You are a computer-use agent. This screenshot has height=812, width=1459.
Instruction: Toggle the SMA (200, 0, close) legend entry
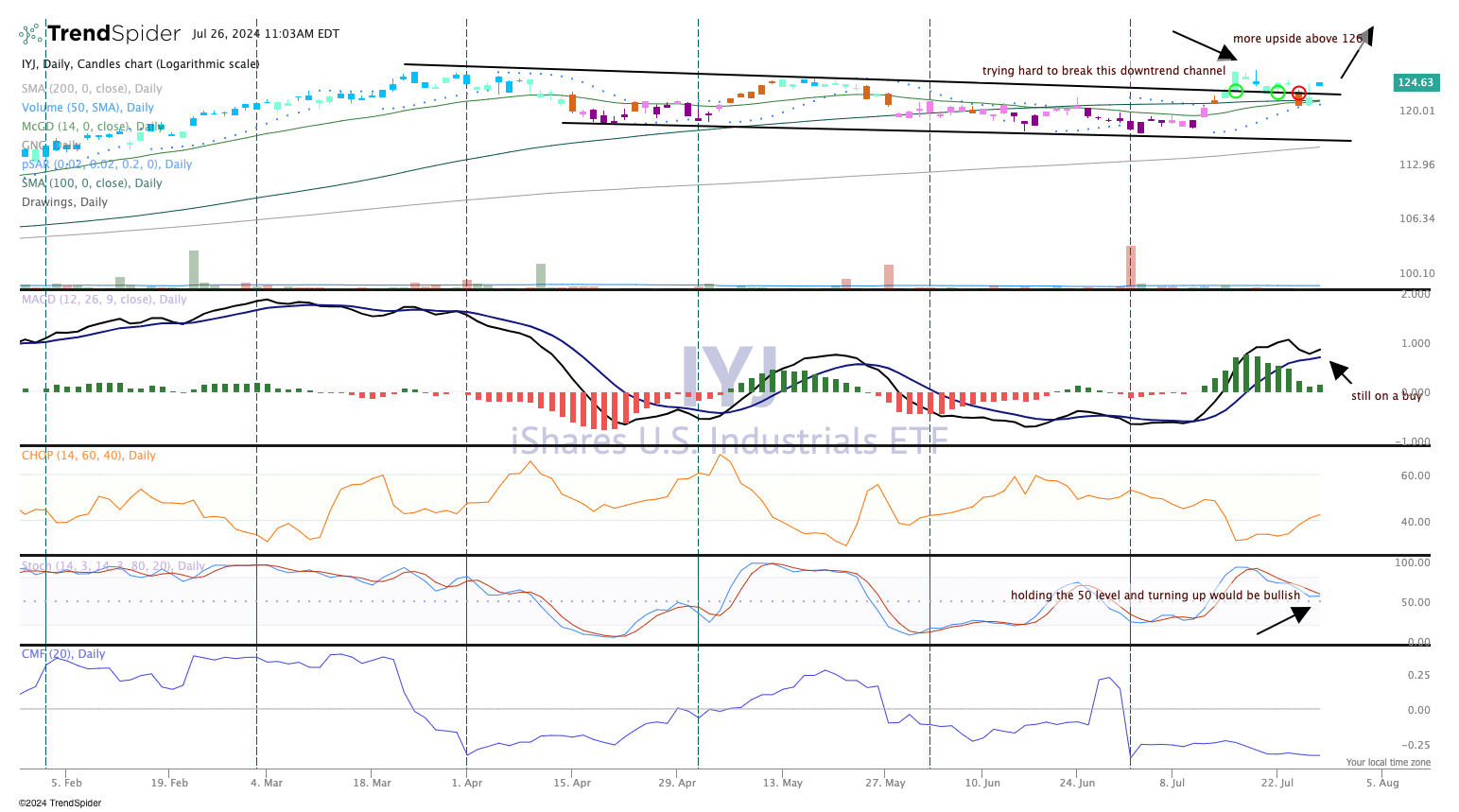(93, 89)
